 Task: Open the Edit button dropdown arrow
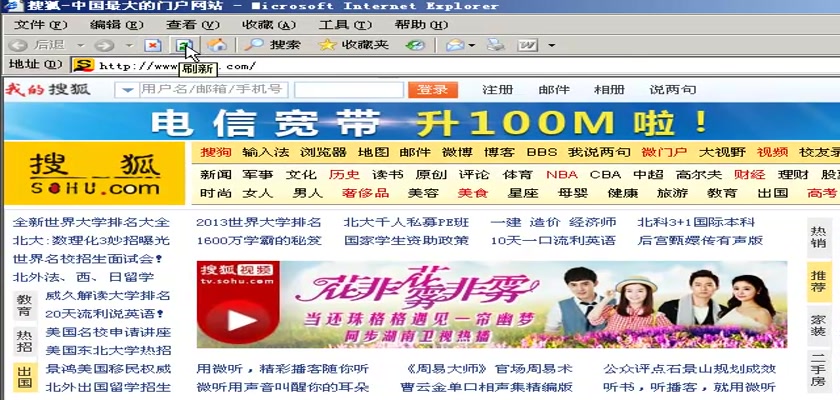tap(551, 46)
